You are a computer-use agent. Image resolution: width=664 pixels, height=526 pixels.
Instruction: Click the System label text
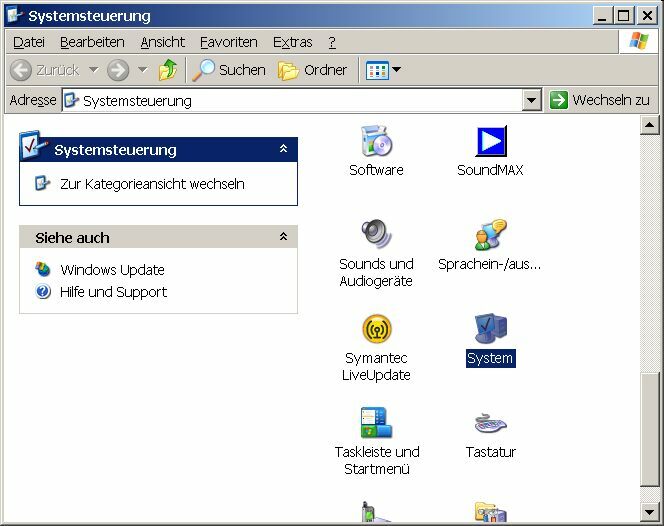pyautogui.click(x=490, y=358)
